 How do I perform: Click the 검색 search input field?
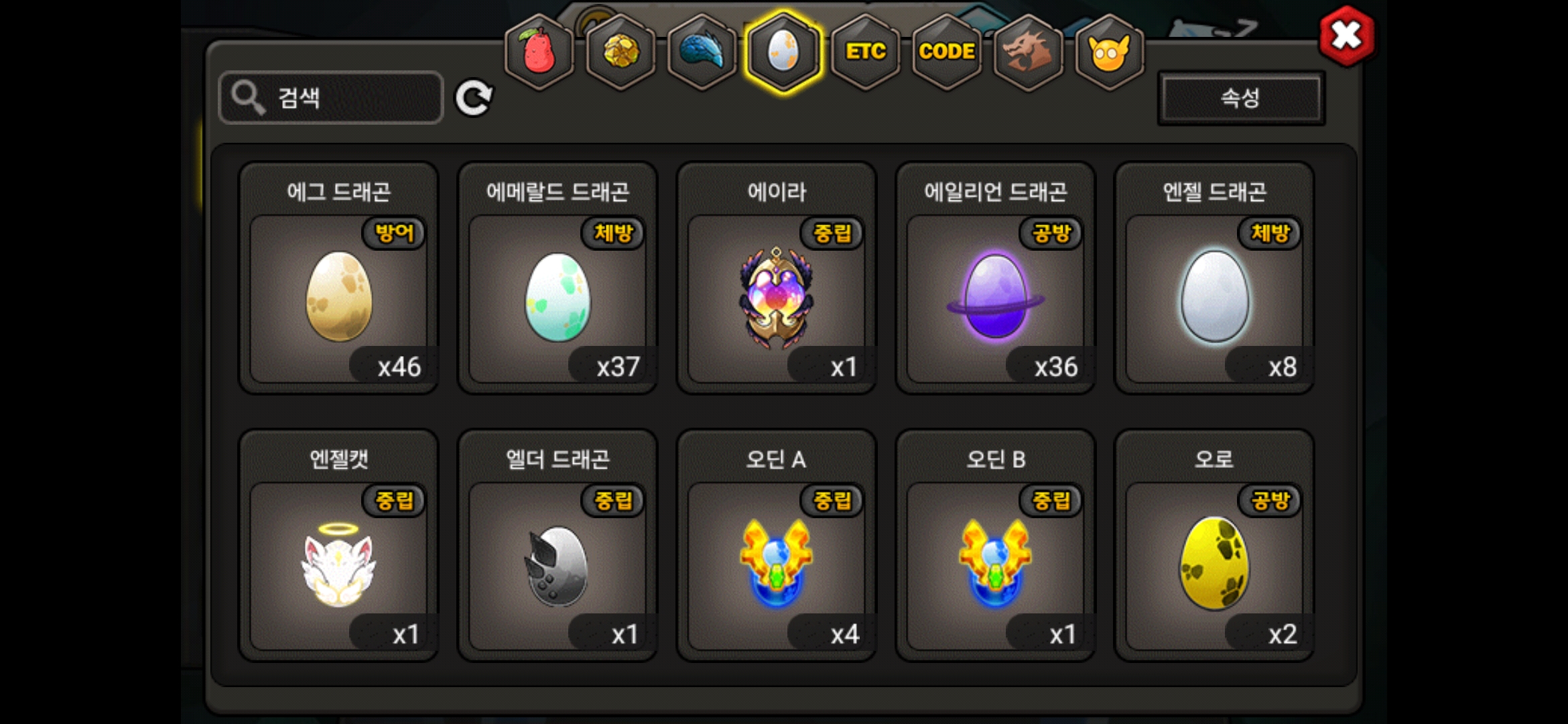[x=331, y=98]
